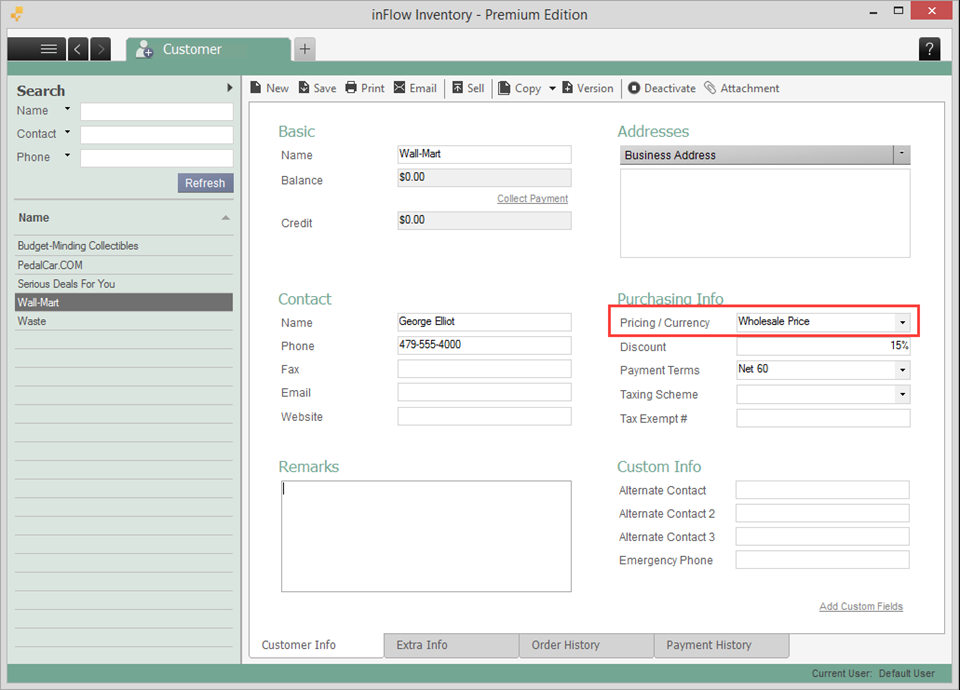Expand the Taxing Scheme dropdown
The width and height of the screenshot is (960, 690).
click(x=902, y=395)
